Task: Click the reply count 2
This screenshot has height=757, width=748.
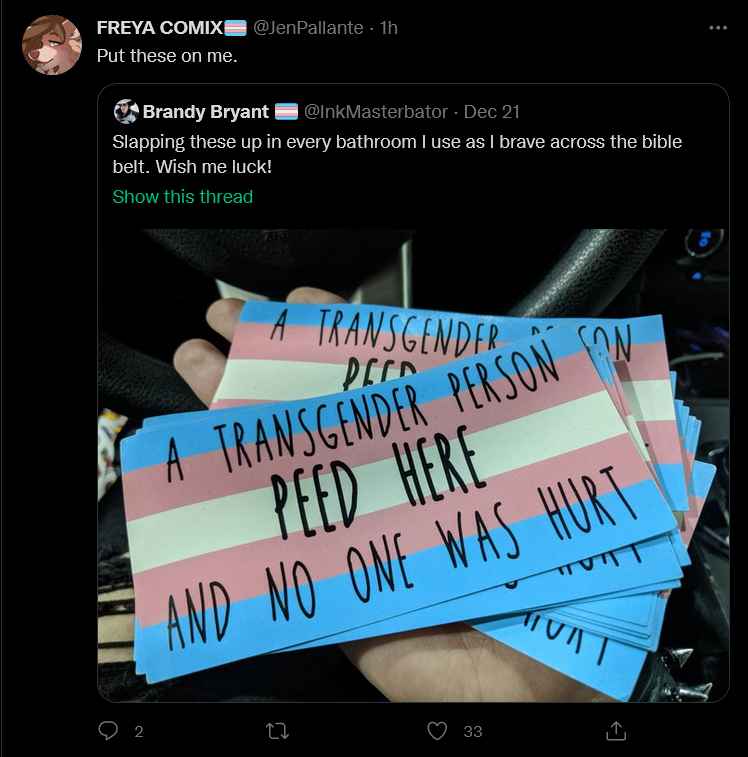Action: pyautogui.click(x=139, y=731)
